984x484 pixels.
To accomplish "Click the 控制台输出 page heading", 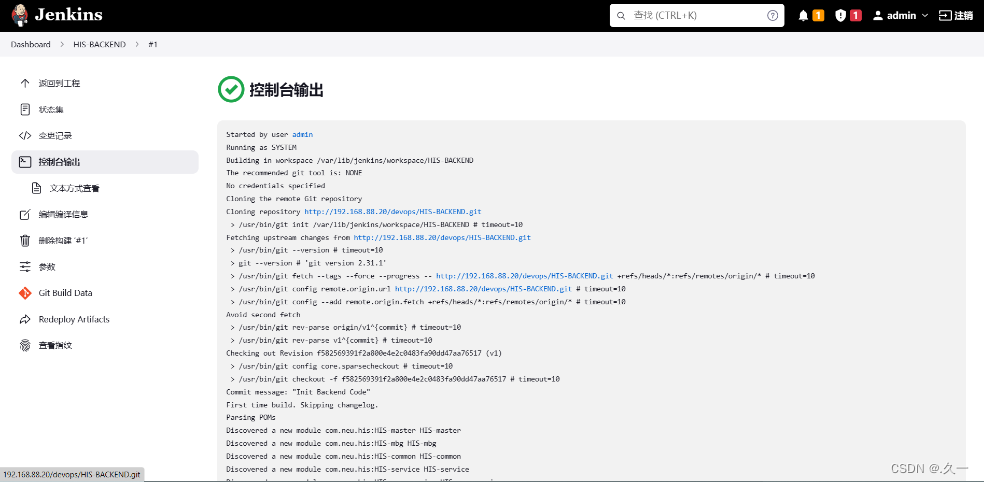I will [286, 90].
